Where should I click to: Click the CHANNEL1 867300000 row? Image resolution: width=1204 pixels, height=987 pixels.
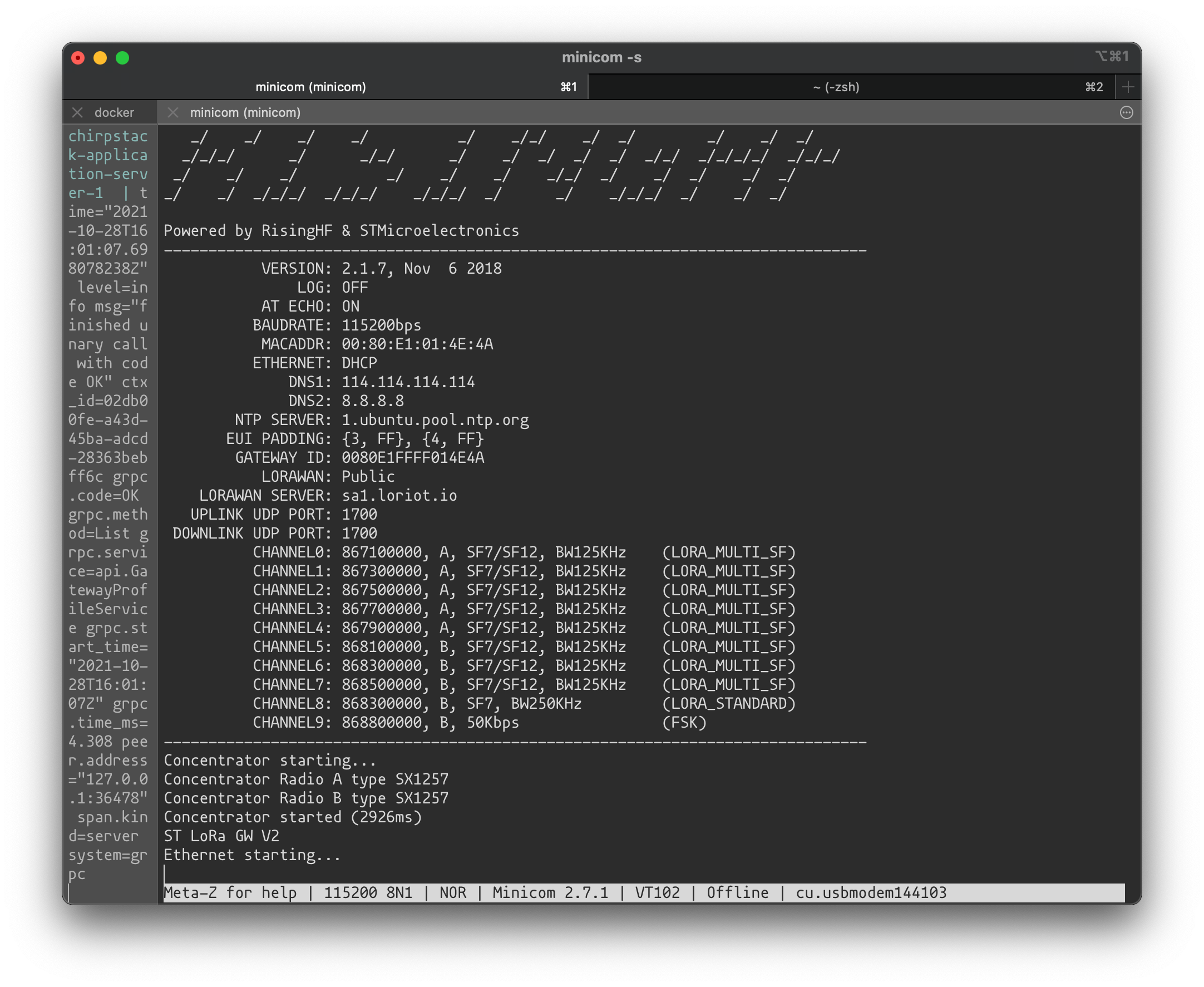(524, 571)
